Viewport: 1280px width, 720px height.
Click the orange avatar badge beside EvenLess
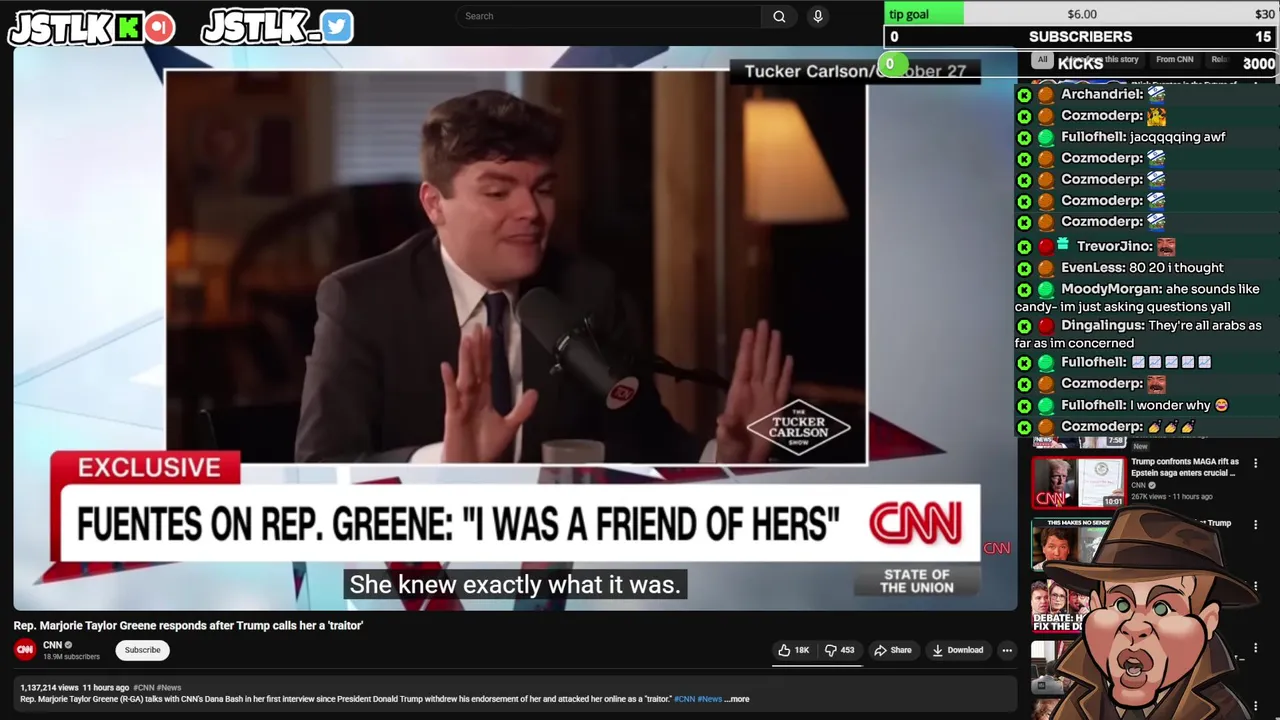[1045, 268]
